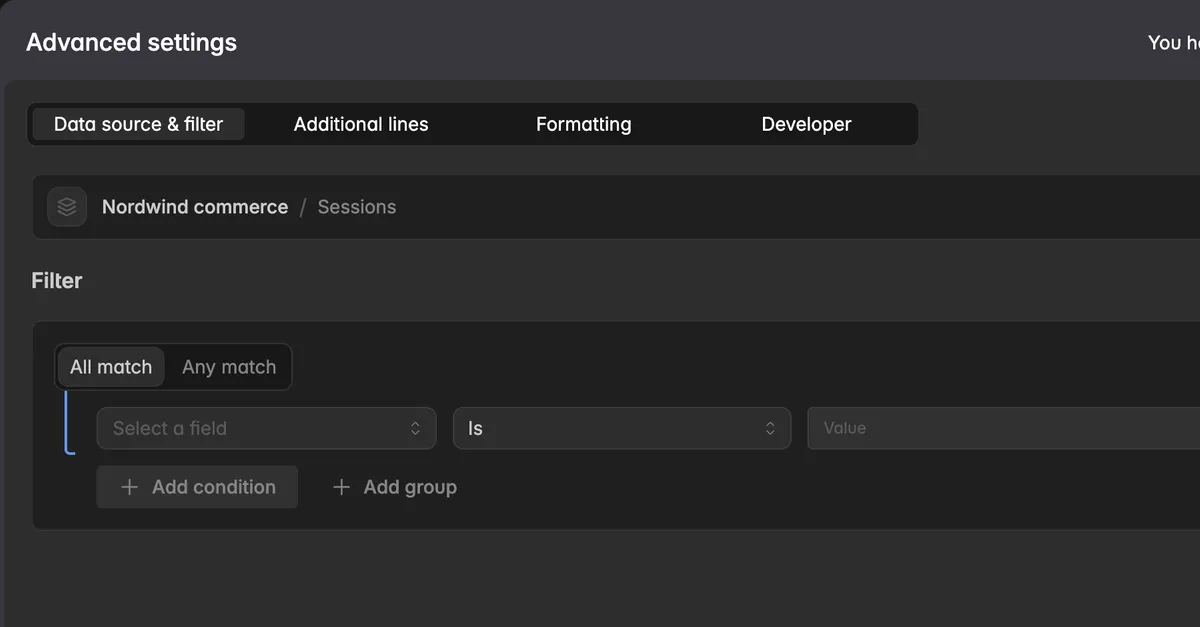1200x627 pixels.
Task: Open the Data source & filter tab
Action: (x=138, y=124)
